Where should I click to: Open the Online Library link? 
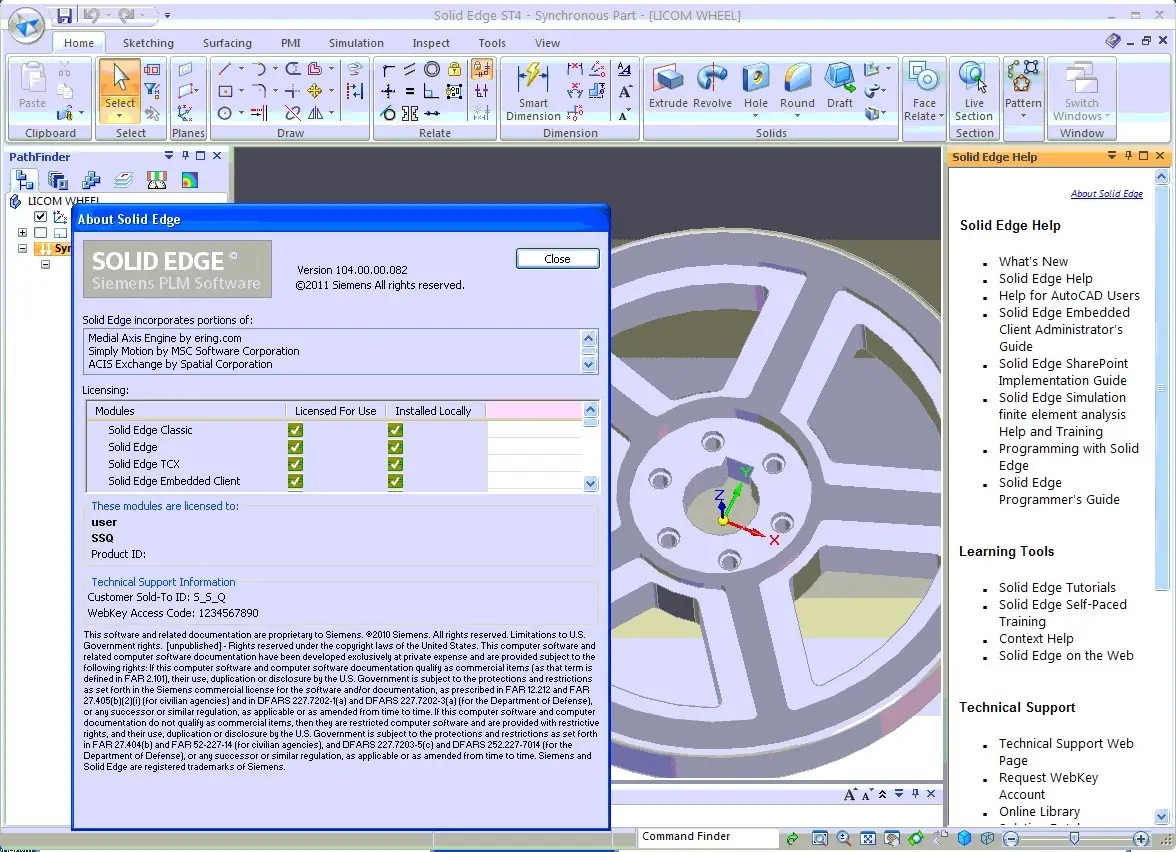1039,812
